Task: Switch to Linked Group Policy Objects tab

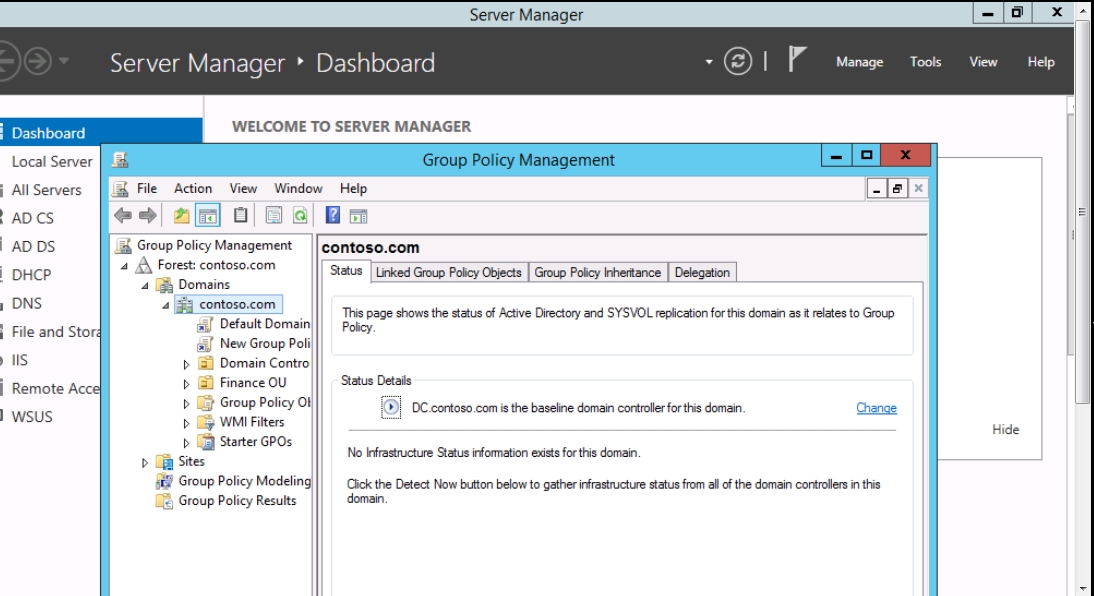Action: [448, 272]
